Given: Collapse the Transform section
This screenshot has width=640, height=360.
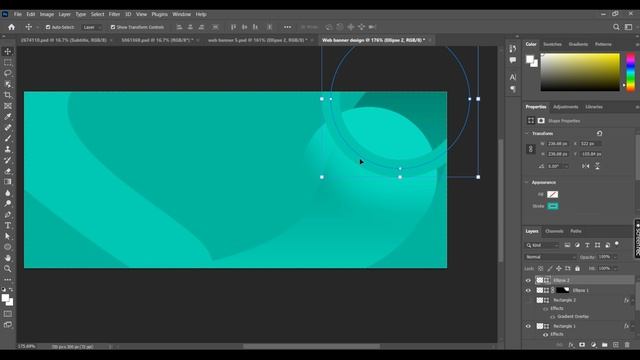Looking at the screenshot, I should click(527, 133).
